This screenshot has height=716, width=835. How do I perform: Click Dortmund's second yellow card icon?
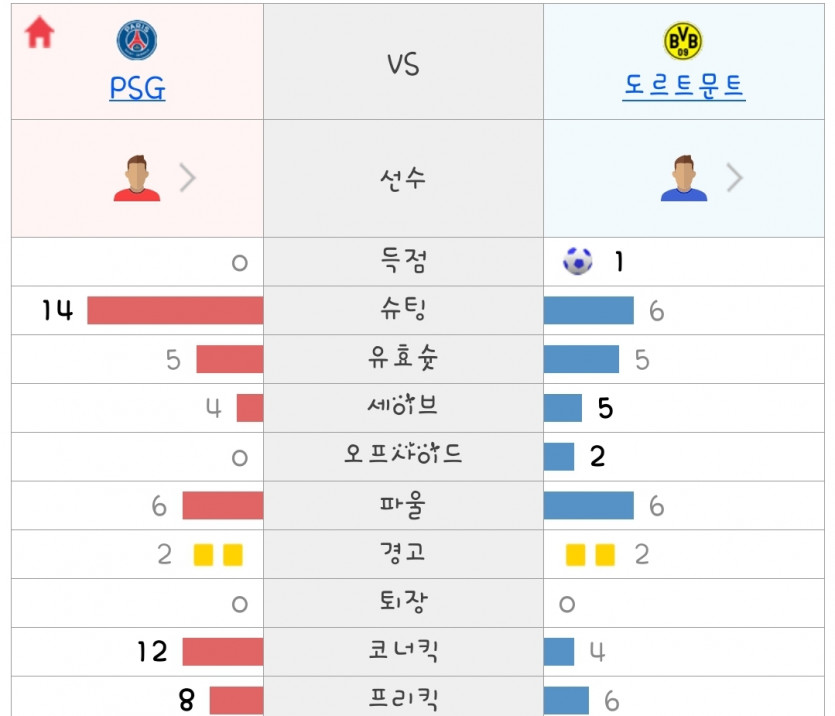point(605,555)
